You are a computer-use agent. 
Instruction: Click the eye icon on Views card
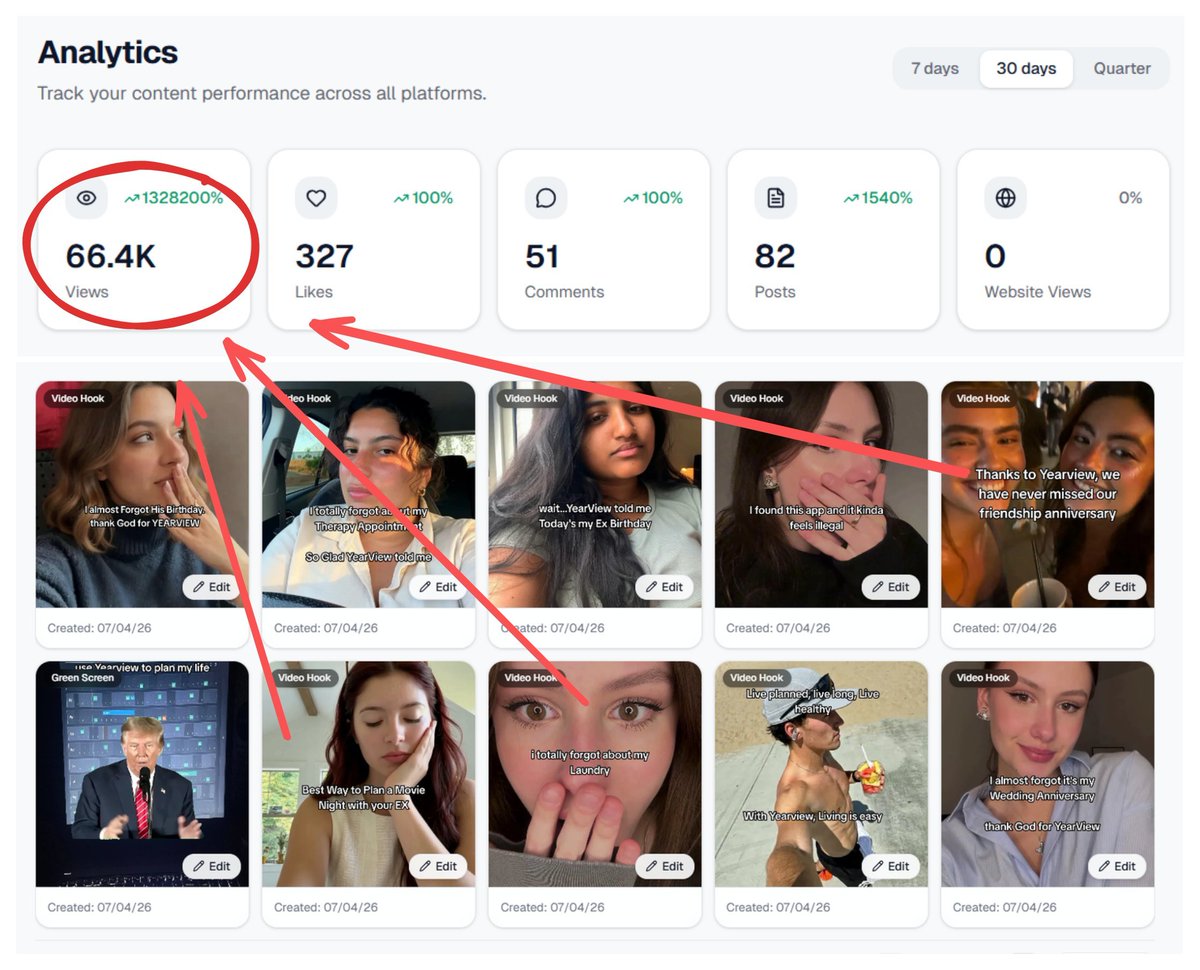tap(86, 198)
